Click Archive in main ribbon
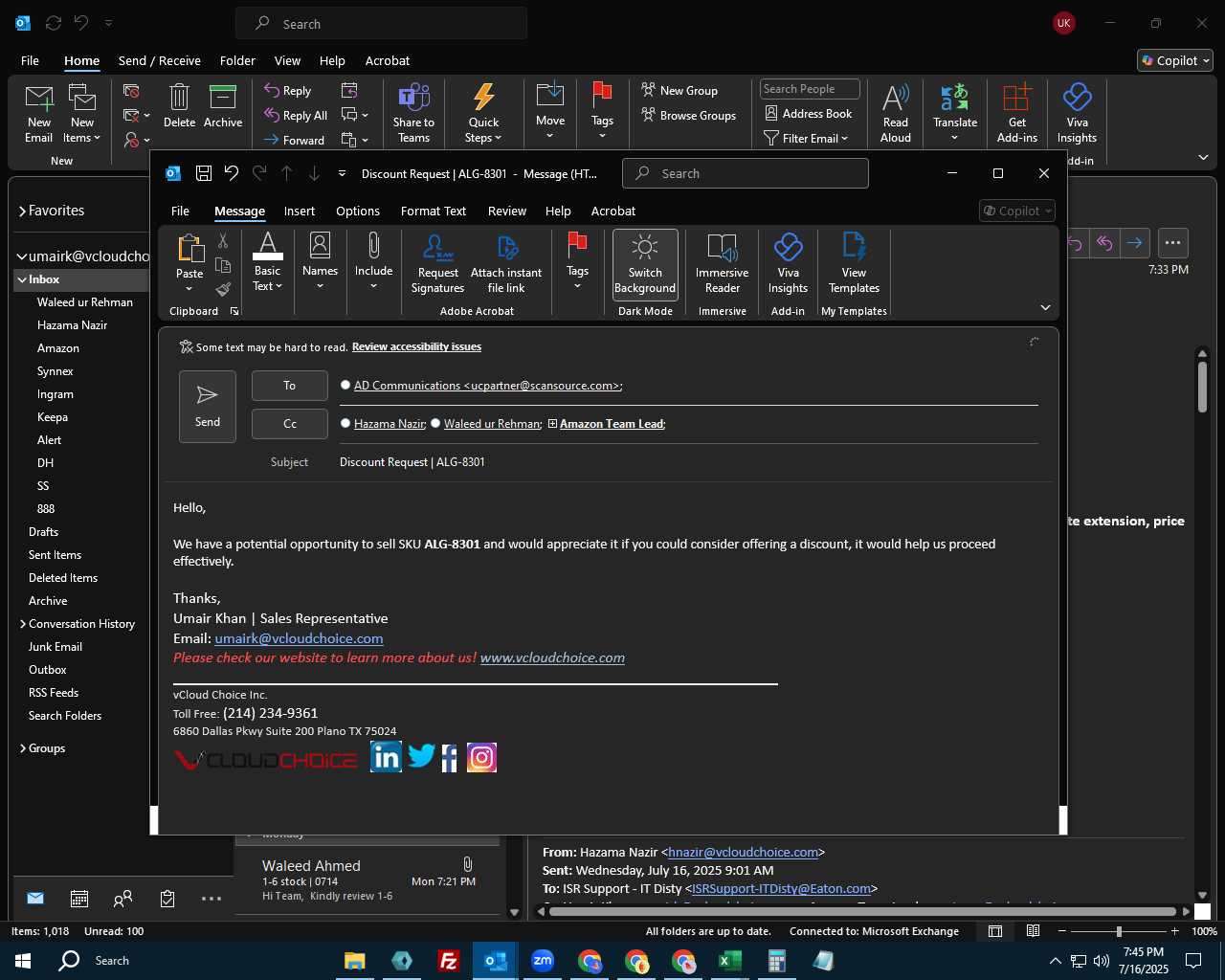1225x980 pixels. pos(223,106)
